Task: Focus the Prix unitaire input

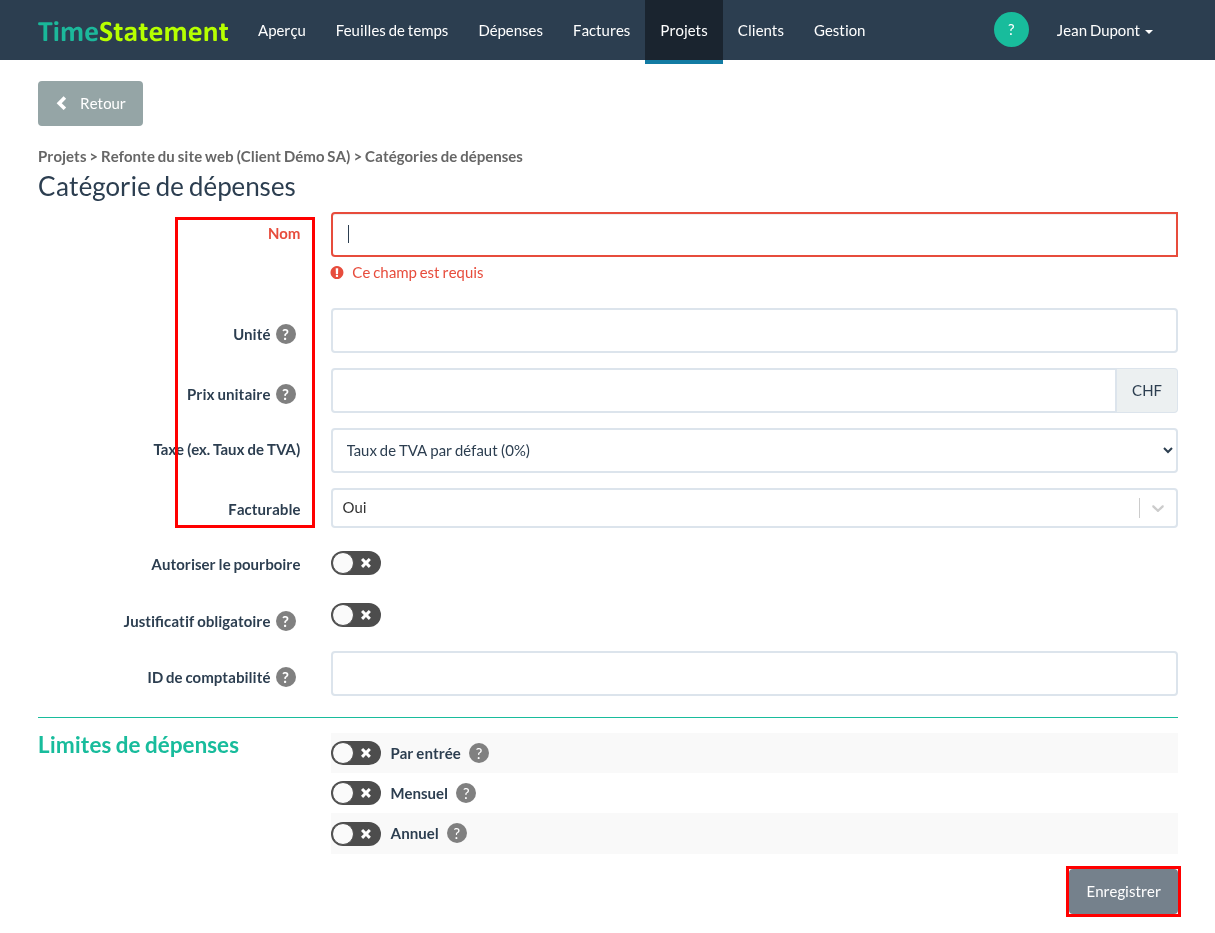Action: tap(723, 390)
